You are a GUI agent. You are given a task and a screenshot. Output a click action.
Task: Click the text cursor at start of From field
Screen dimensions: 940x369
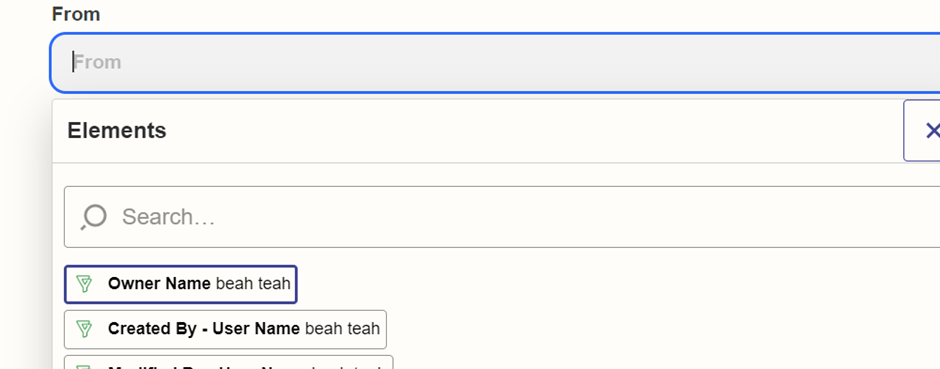tap(73, 62)
